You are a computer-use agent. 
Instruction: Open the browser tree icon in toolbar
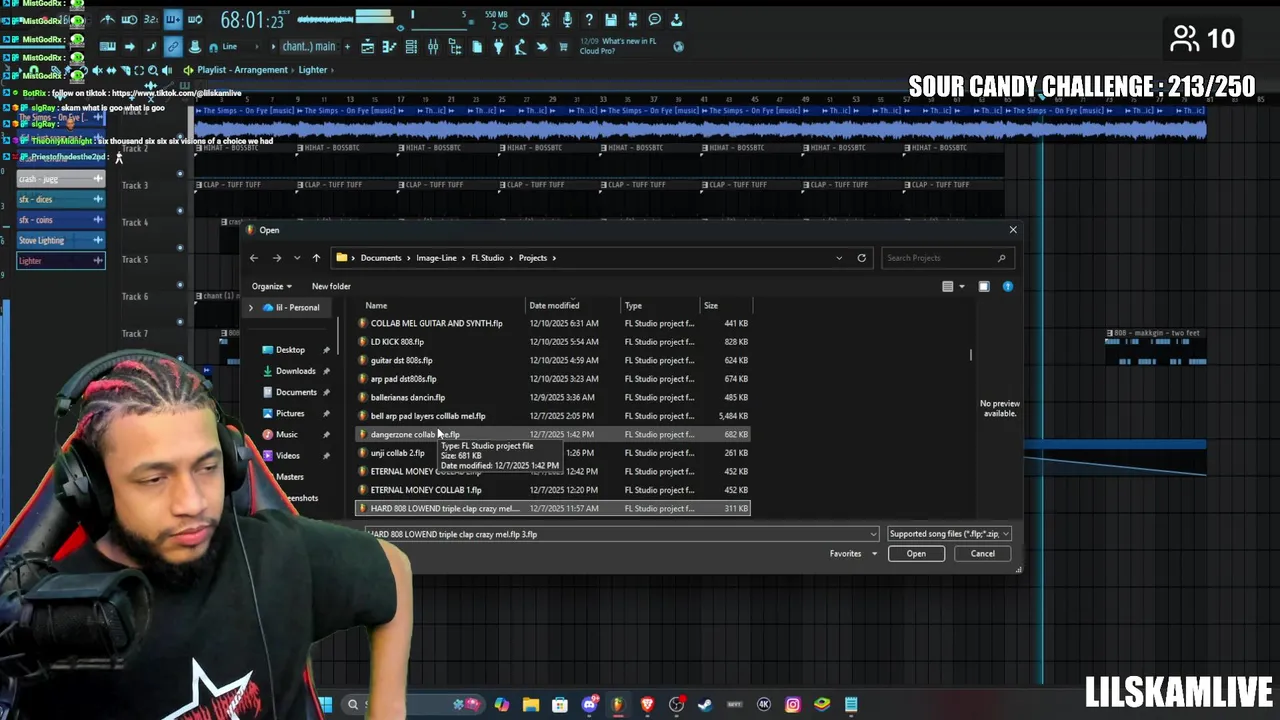455,47
